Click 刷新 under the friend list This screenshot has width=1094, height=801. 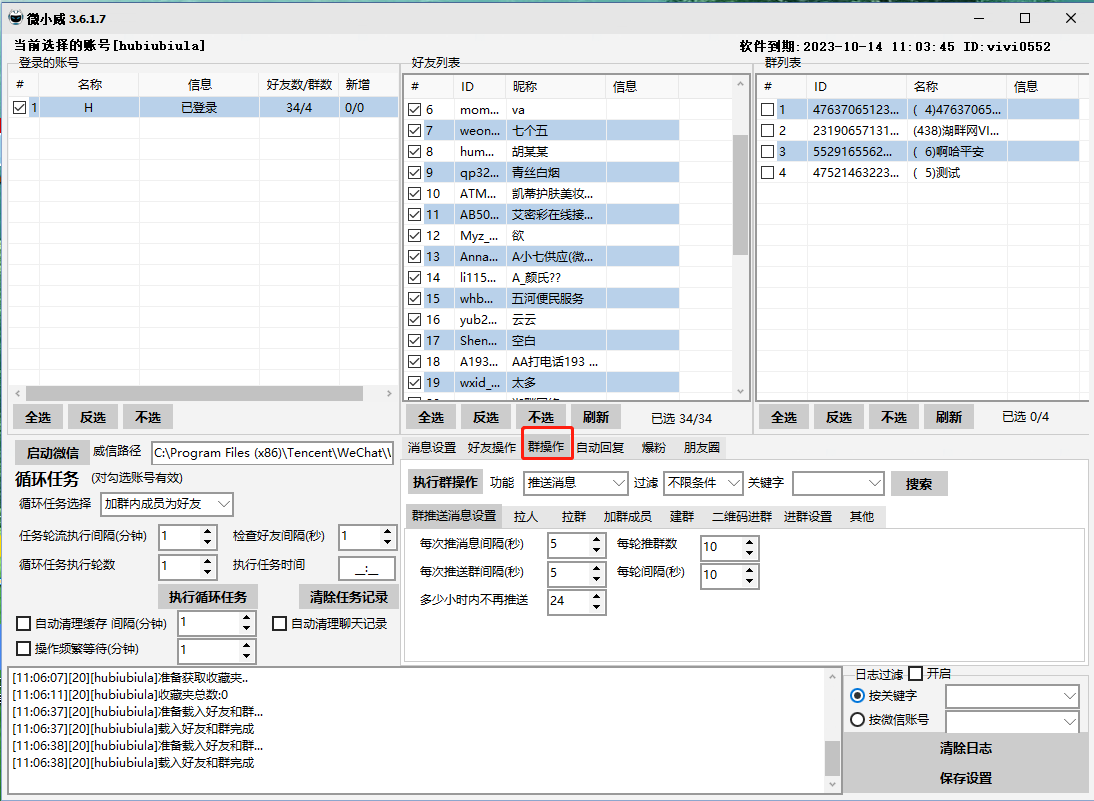[594, 417]
